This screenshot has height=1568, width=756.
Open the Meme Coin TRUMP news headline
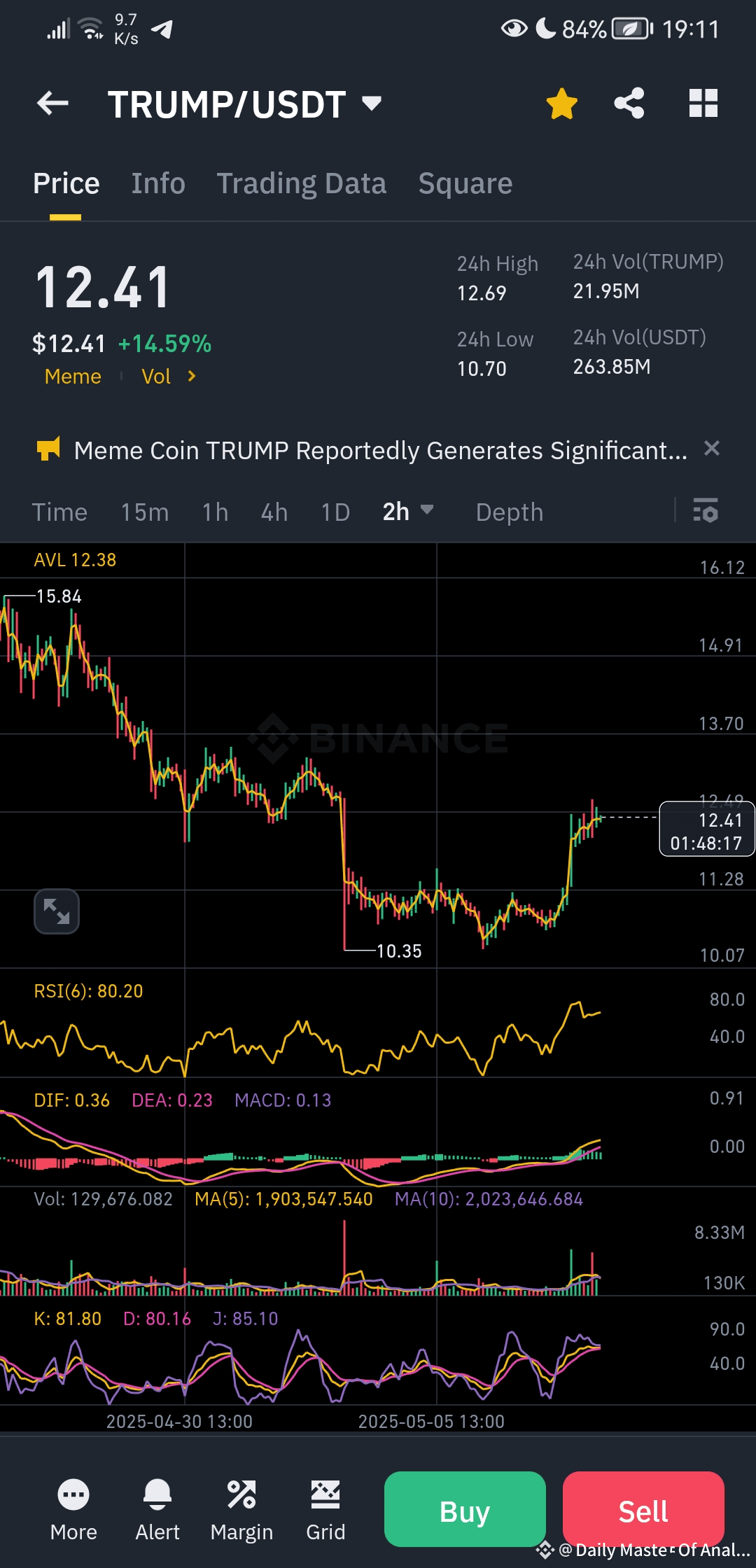[381, 450]
